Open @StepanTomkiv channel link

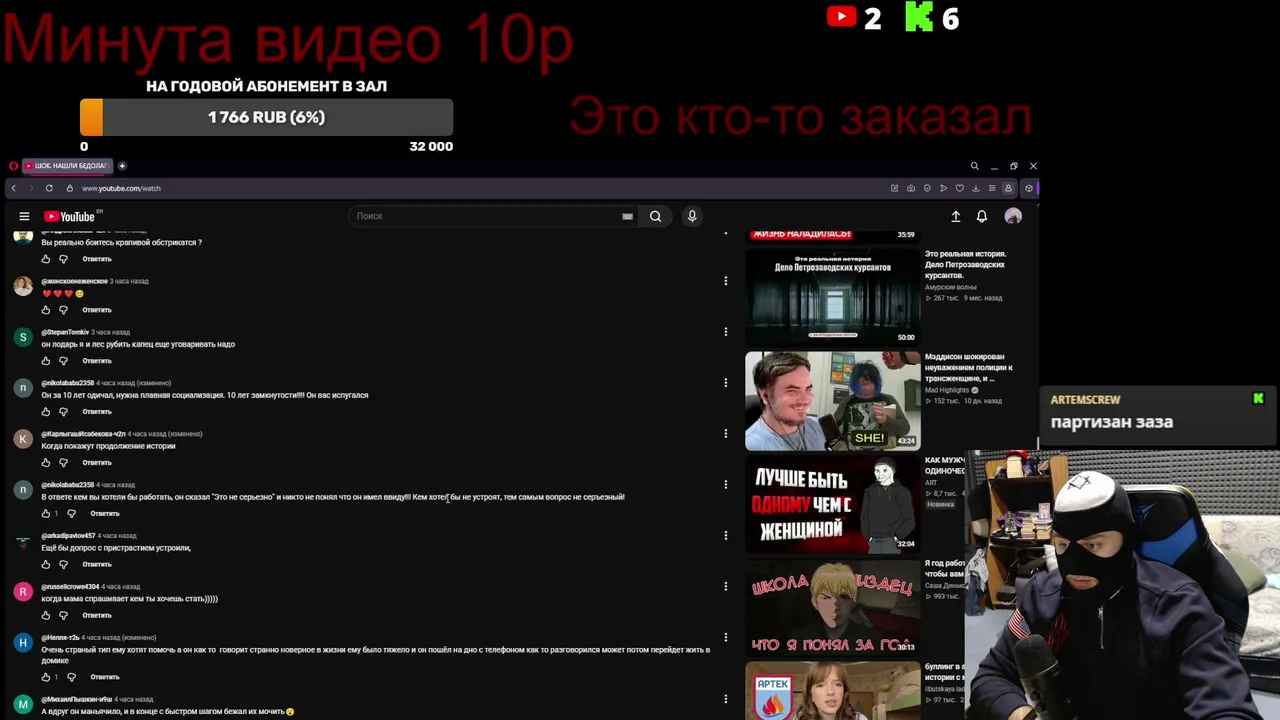(65, 332)
